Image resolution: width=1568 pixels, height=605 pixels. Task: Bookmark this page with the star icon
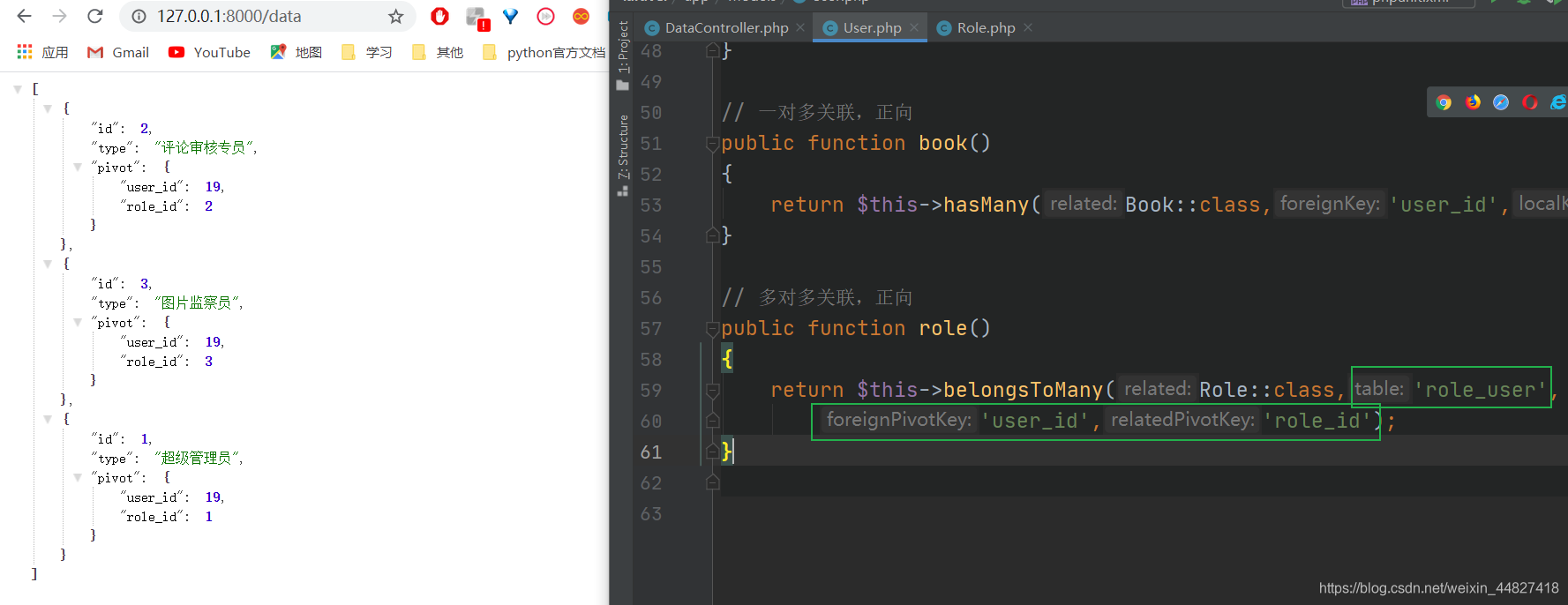[x=396, y=17]
